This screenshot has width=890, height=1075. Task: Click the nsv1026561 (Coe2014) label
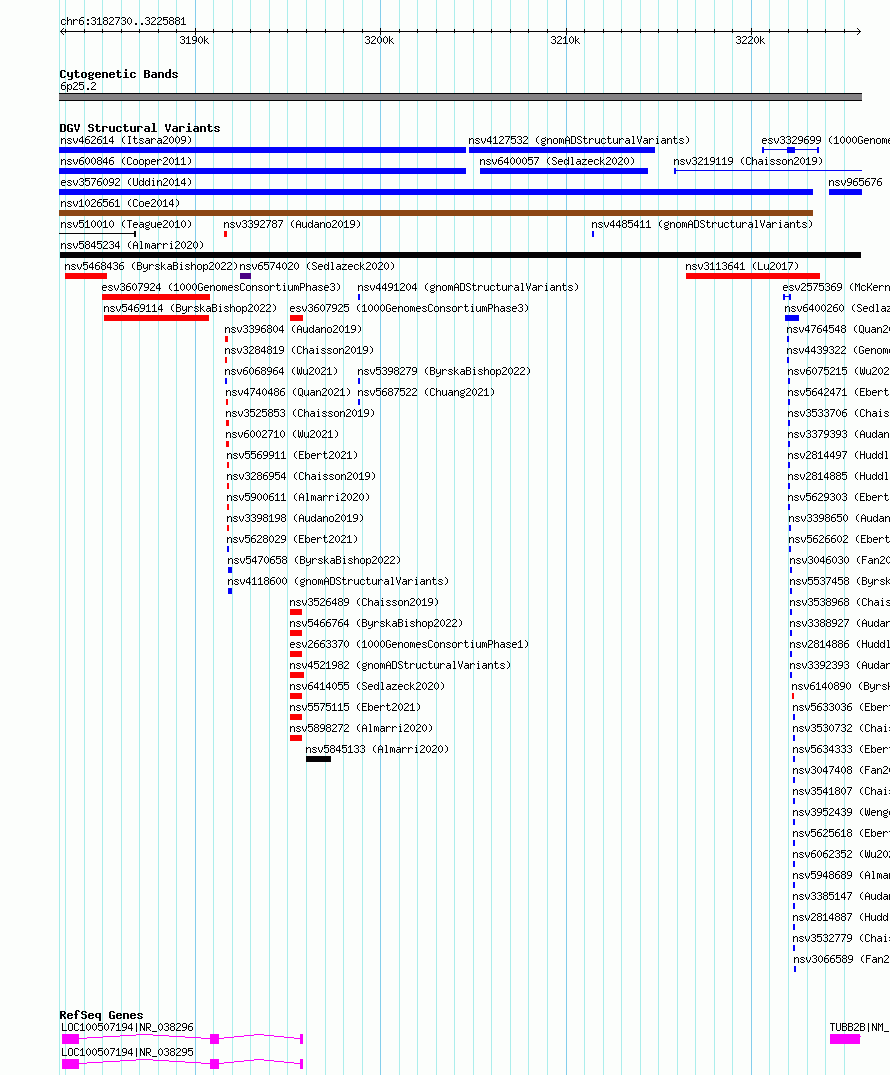pos(120,204)
